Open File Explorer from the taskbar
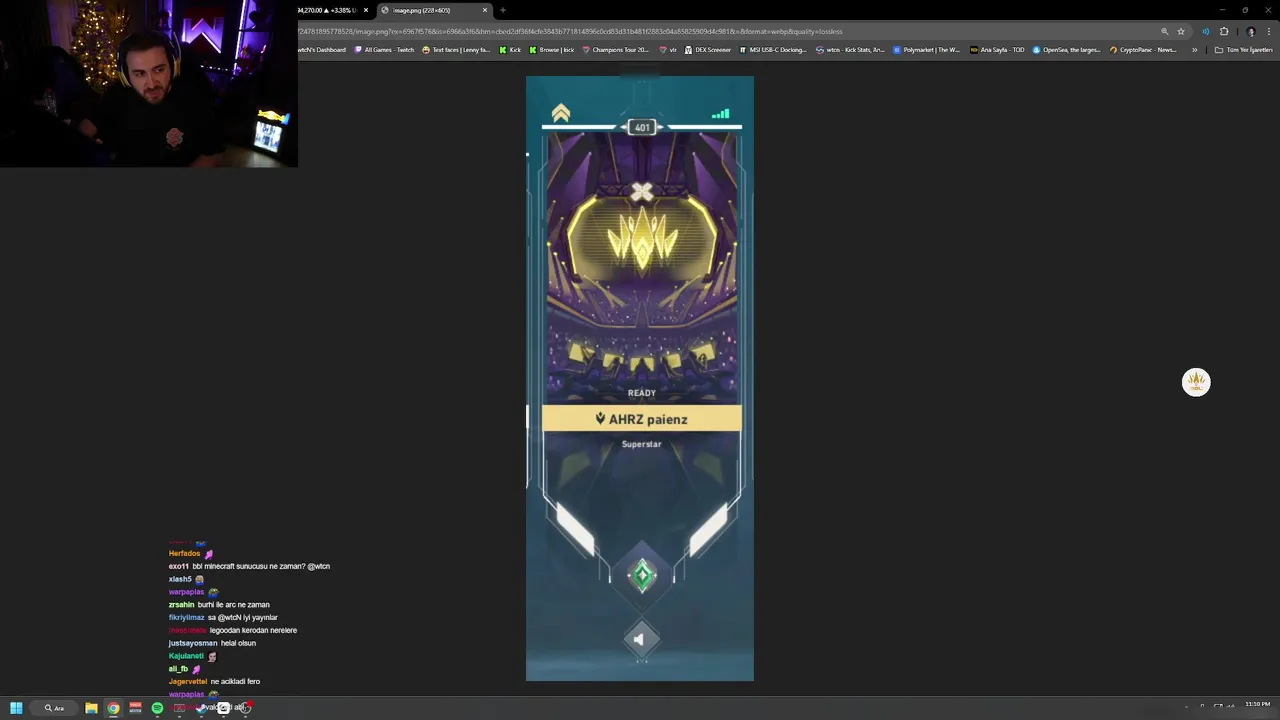The image size is (1280, 720). click(91, 708)
